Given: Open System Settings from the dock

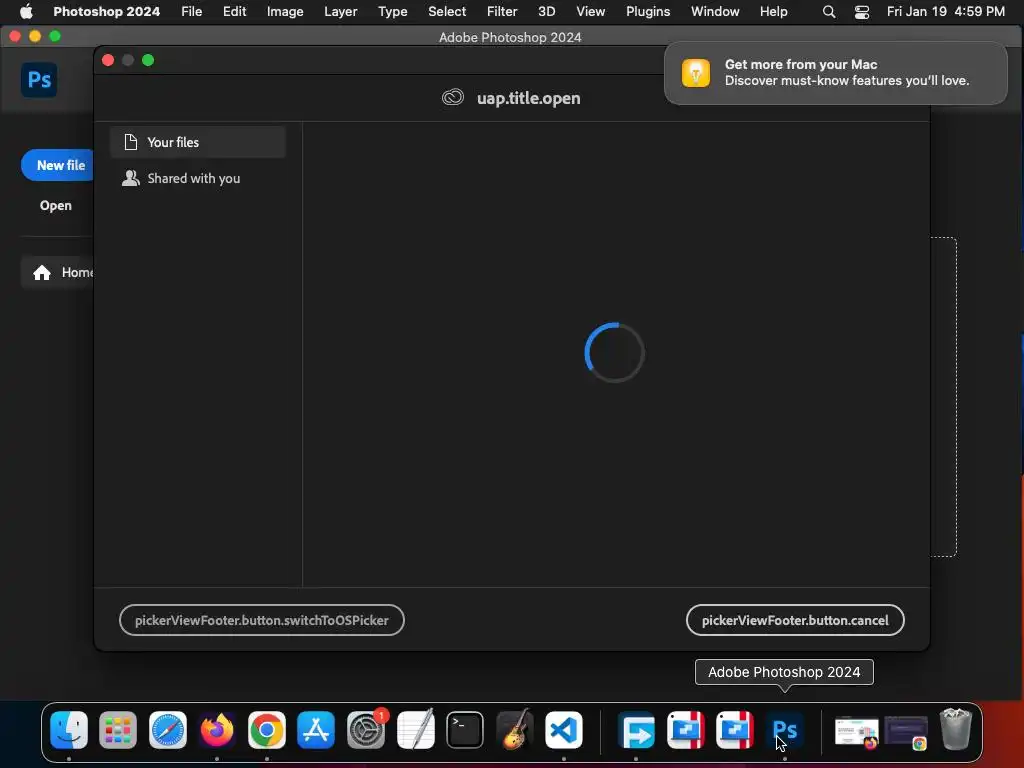Looking at the screenshot, I should click(366, 729).
